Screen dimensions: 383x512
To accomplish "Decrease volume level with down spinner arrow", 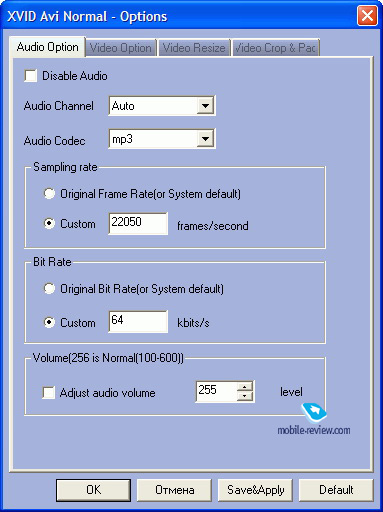I will (245, 396).
